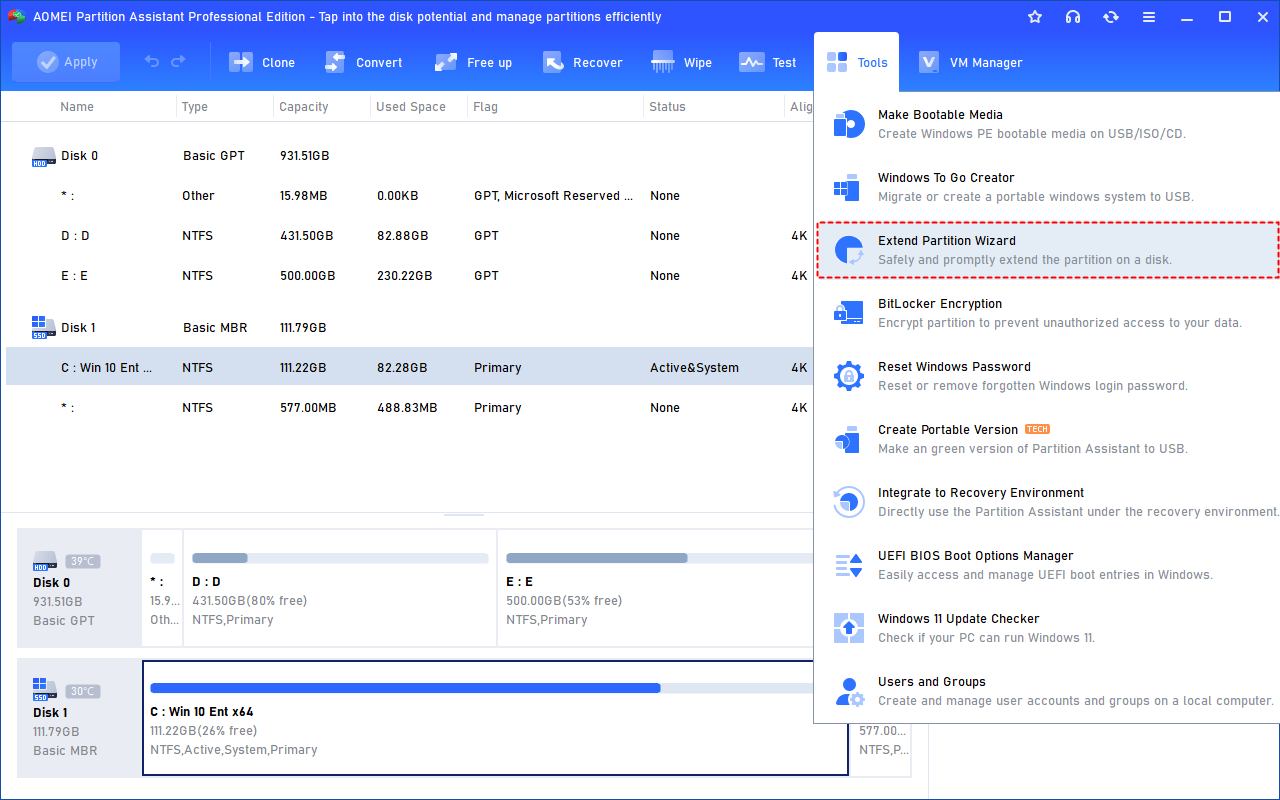
Task: Select Create Portable Version
Action: 1047,439
